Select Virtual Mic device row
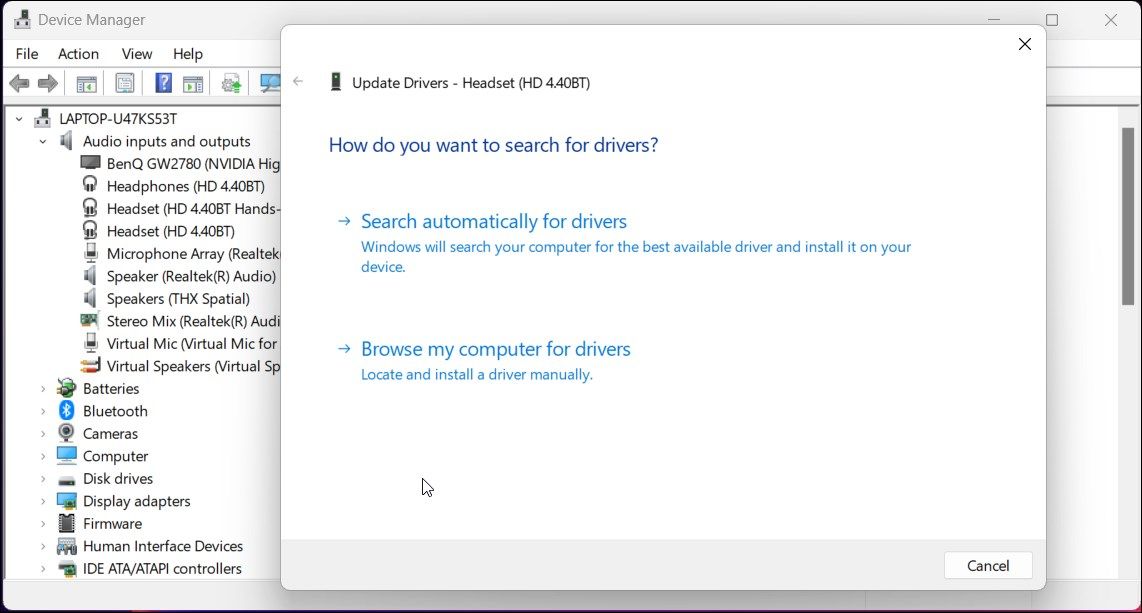This screenshot has height=613, width=1142. [x=181, y=344]
